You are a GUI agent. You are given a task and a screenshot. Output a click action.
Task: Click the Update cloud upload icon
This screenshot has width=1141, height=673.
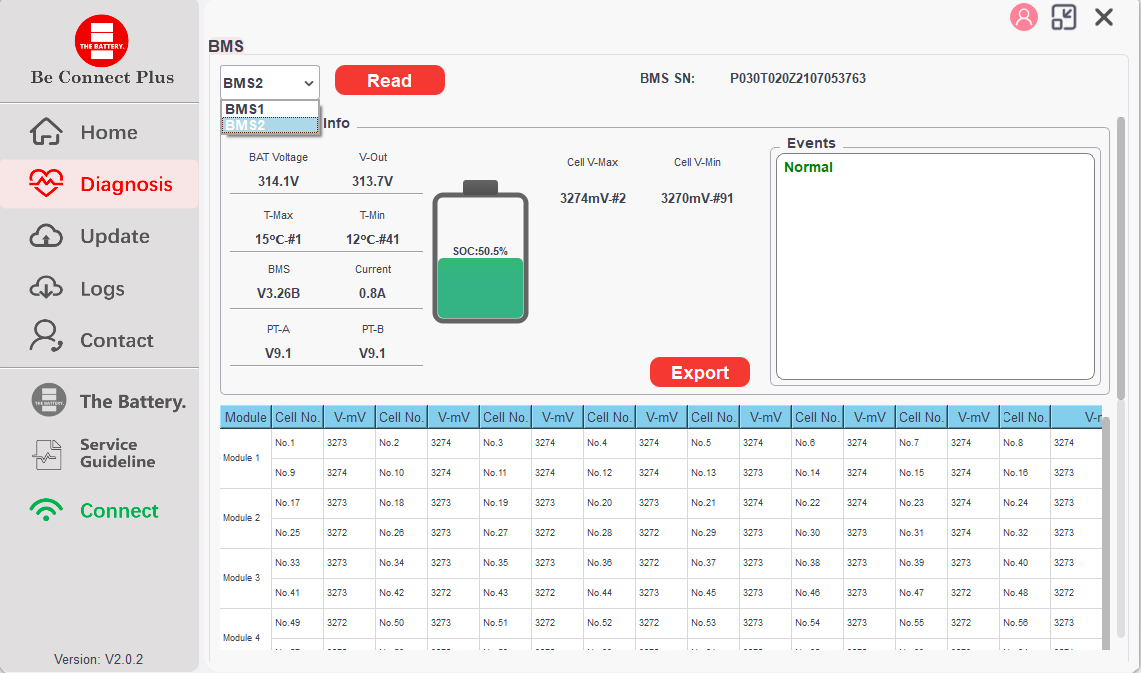[x=46, y=236]
